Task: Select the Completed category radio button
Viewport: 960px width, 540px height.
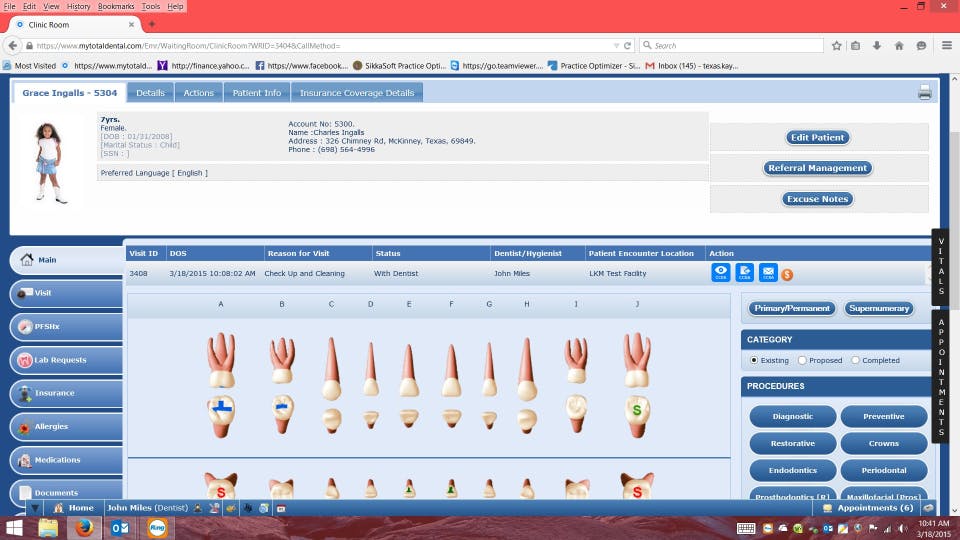Action: [x=855, y=360]
